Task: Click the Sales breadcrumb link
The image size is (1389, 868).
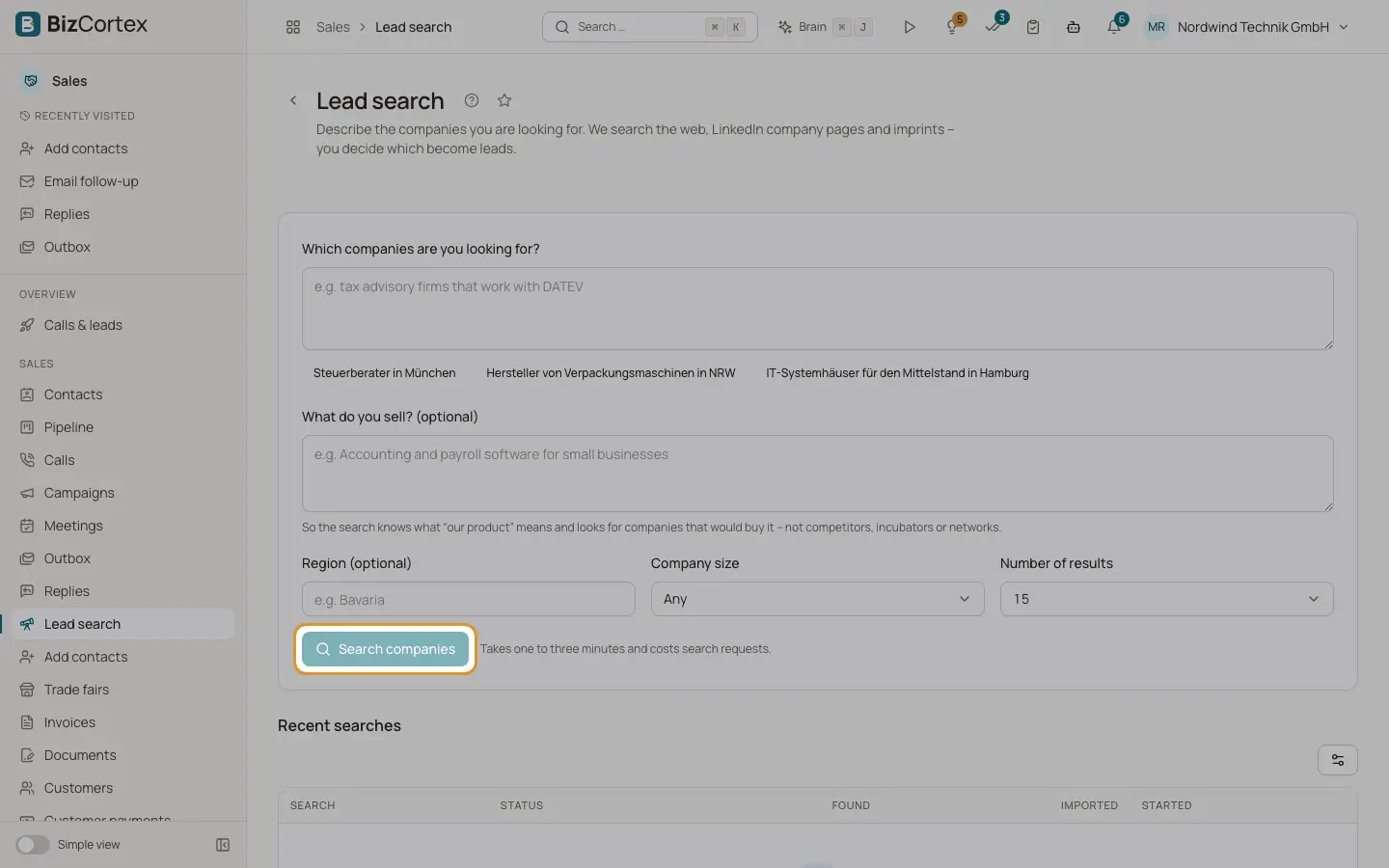Action: point(333,27)
